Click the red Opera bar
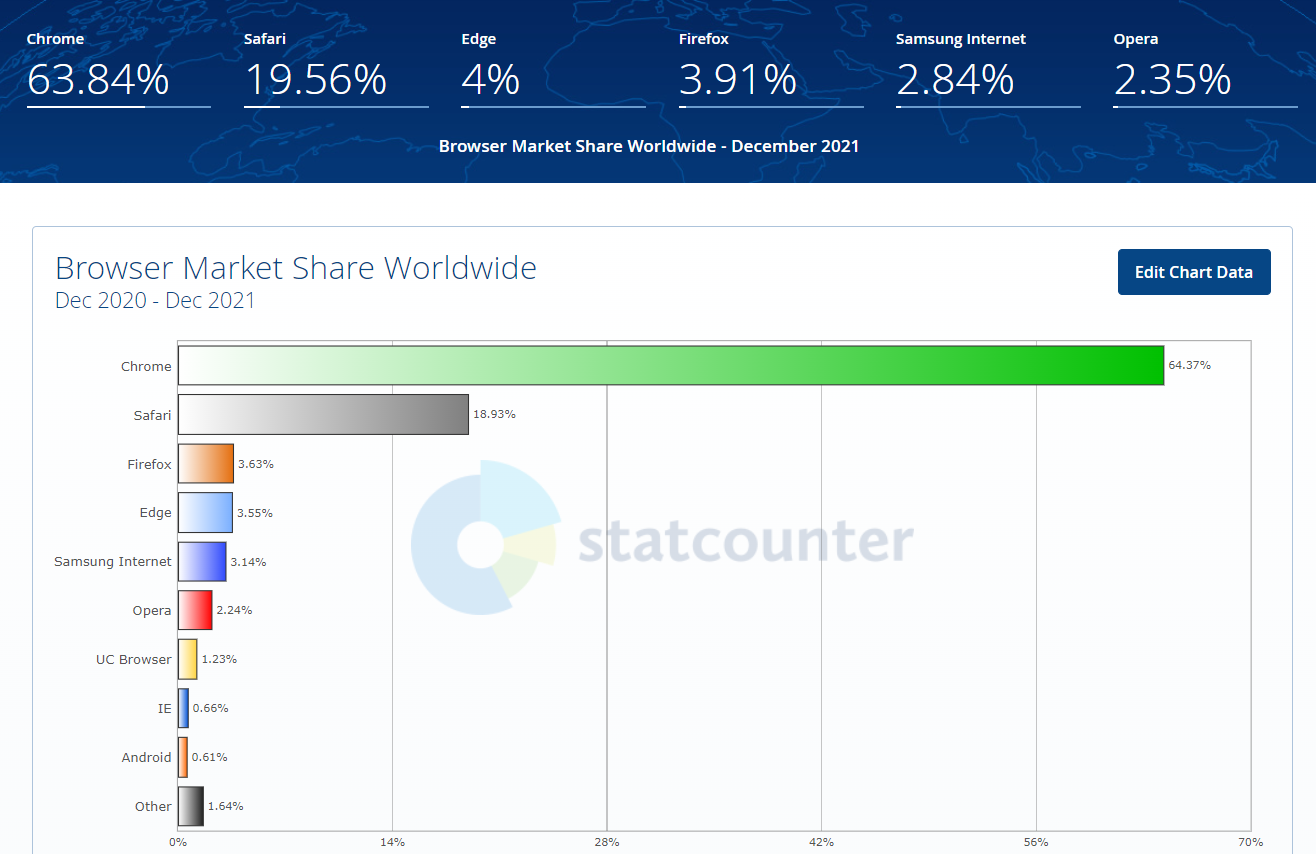Screen dimensions: 1316x854 195,610
